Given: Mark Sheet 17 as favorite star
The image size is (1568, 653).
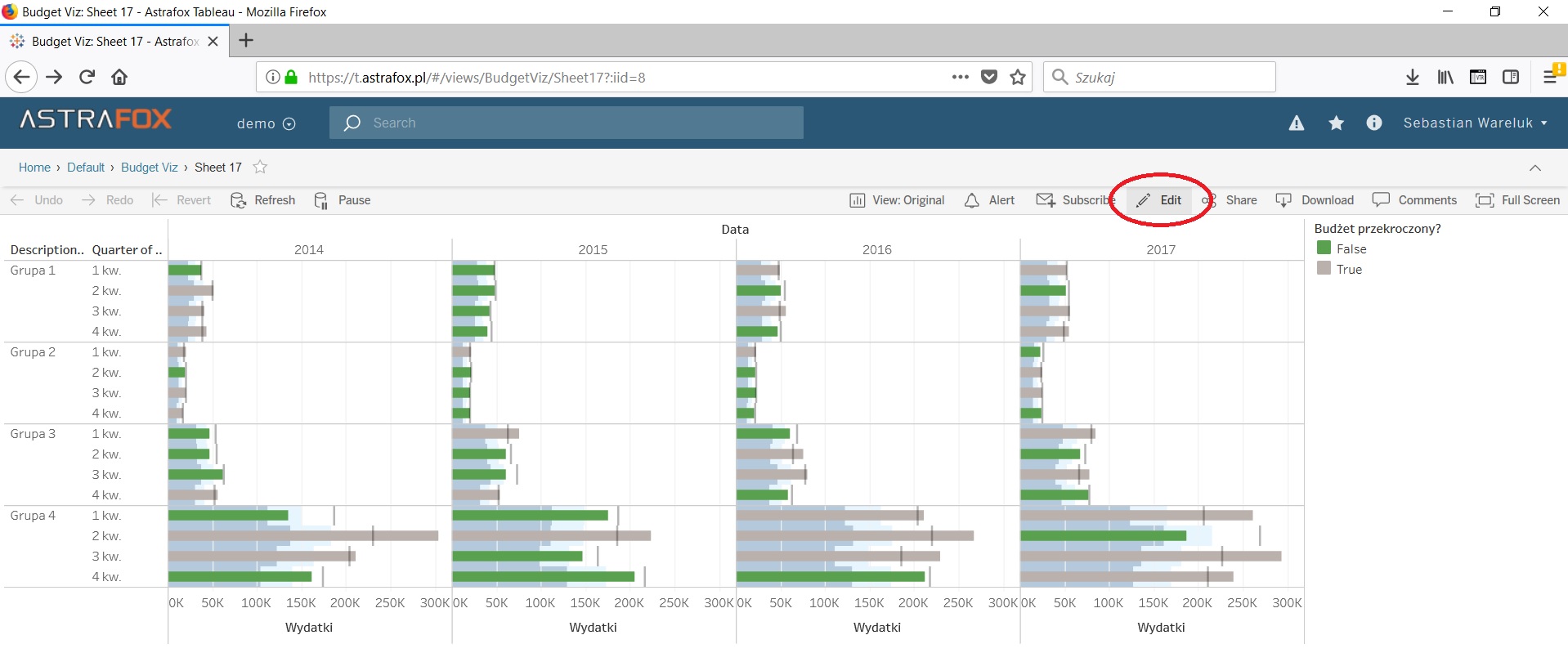Looking at the screenshot, I should (260, 167).
